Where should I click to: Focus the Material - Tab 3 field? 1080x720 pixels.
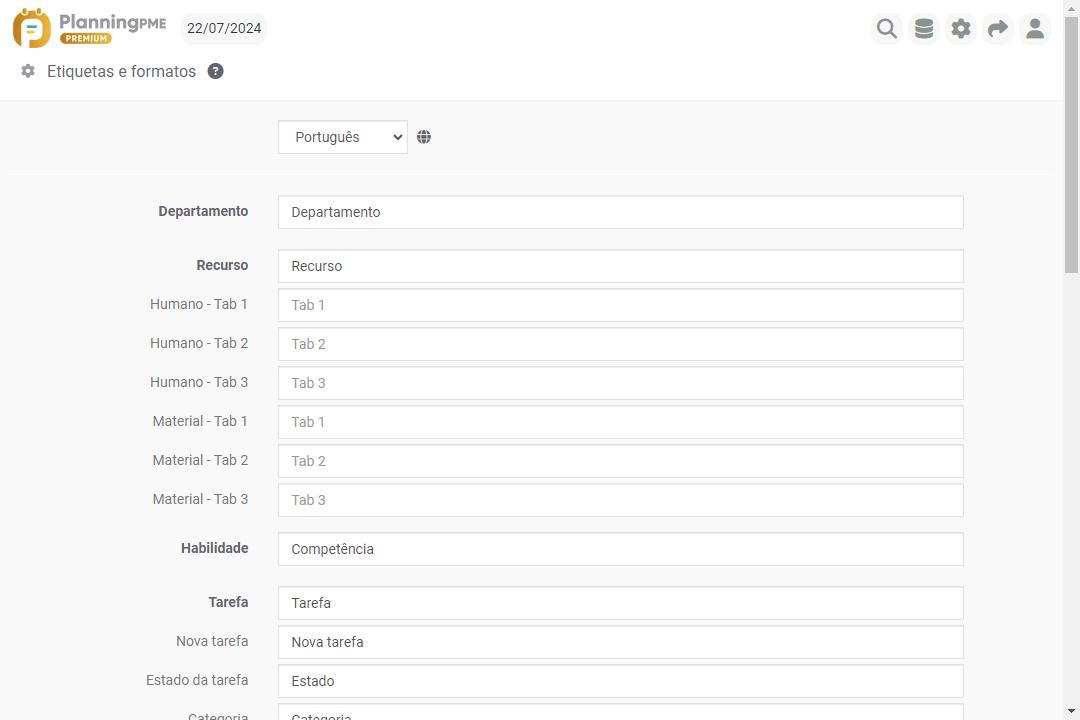point(621,500)
